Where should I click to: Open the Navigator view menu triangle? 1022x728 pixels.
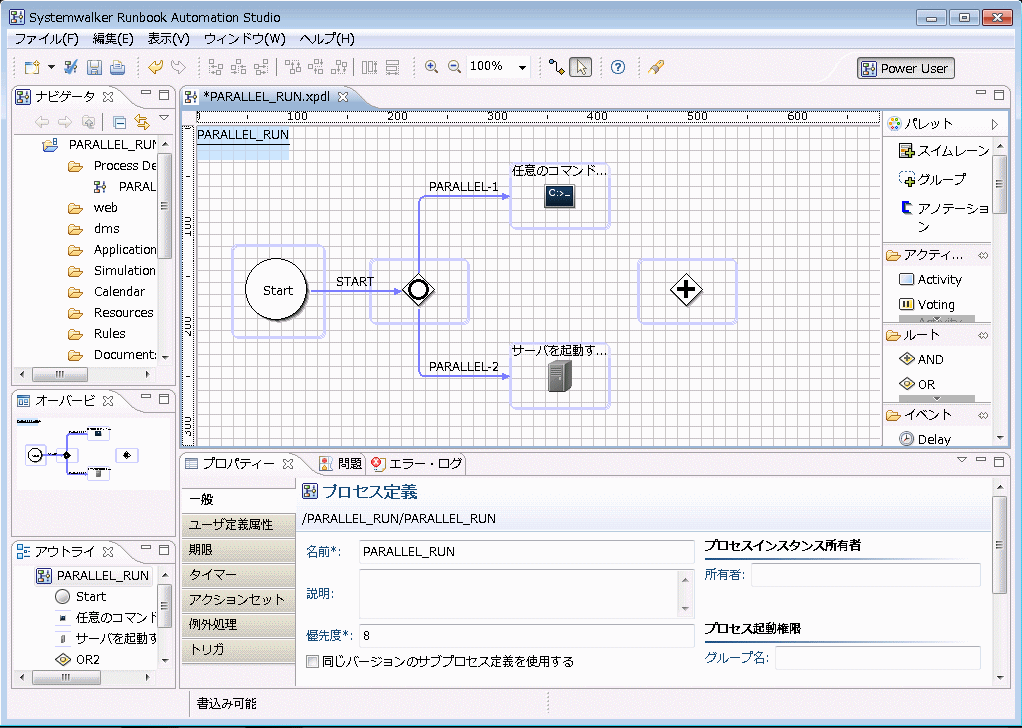click(164, 118)
